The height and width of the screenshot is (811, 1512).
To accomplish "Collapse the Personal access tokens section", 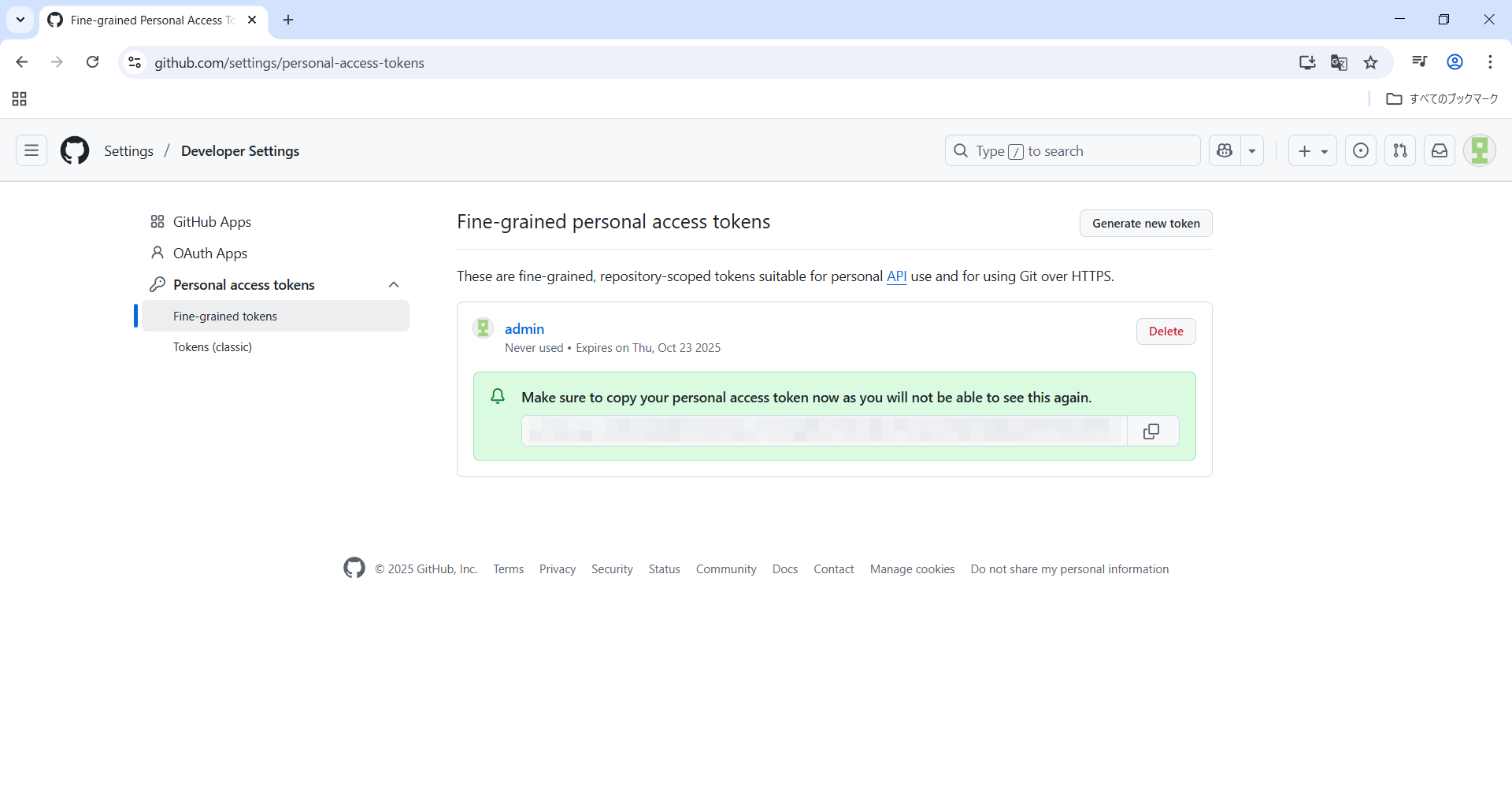I will (x=394, y=284).
